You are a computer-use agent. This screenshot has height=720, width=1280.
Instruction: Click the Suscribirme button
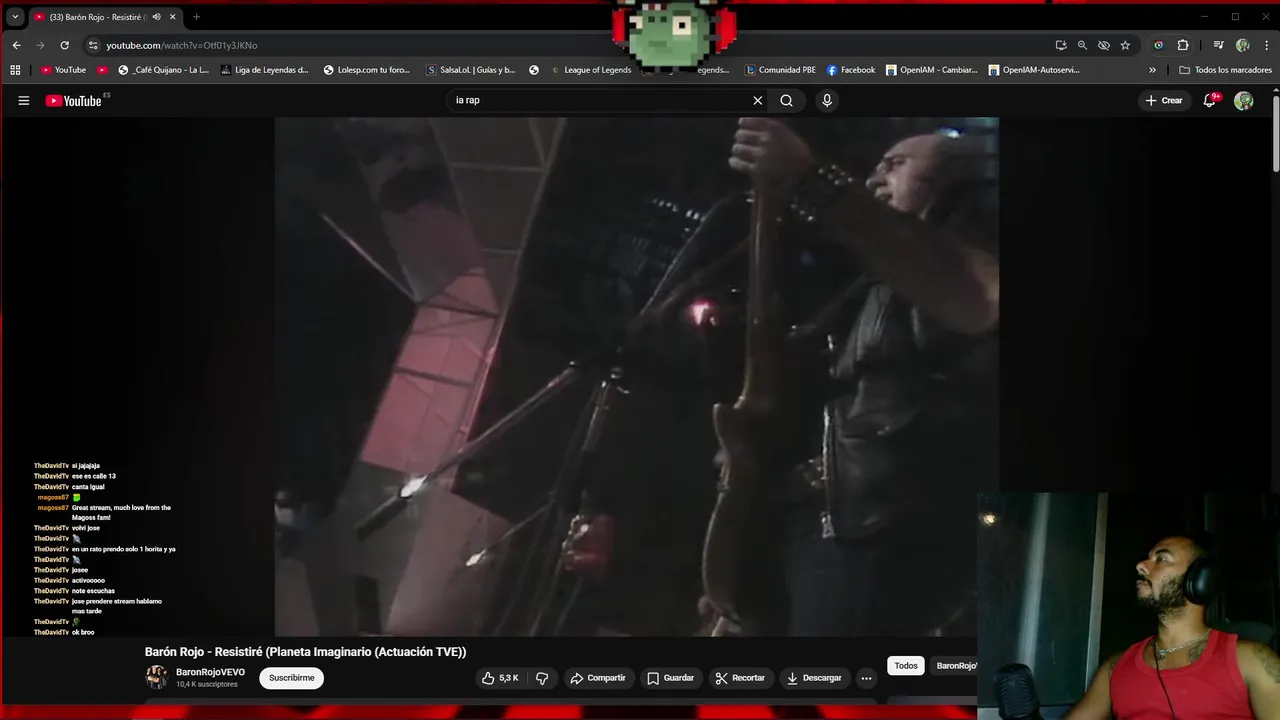click(x=291, y=678)
